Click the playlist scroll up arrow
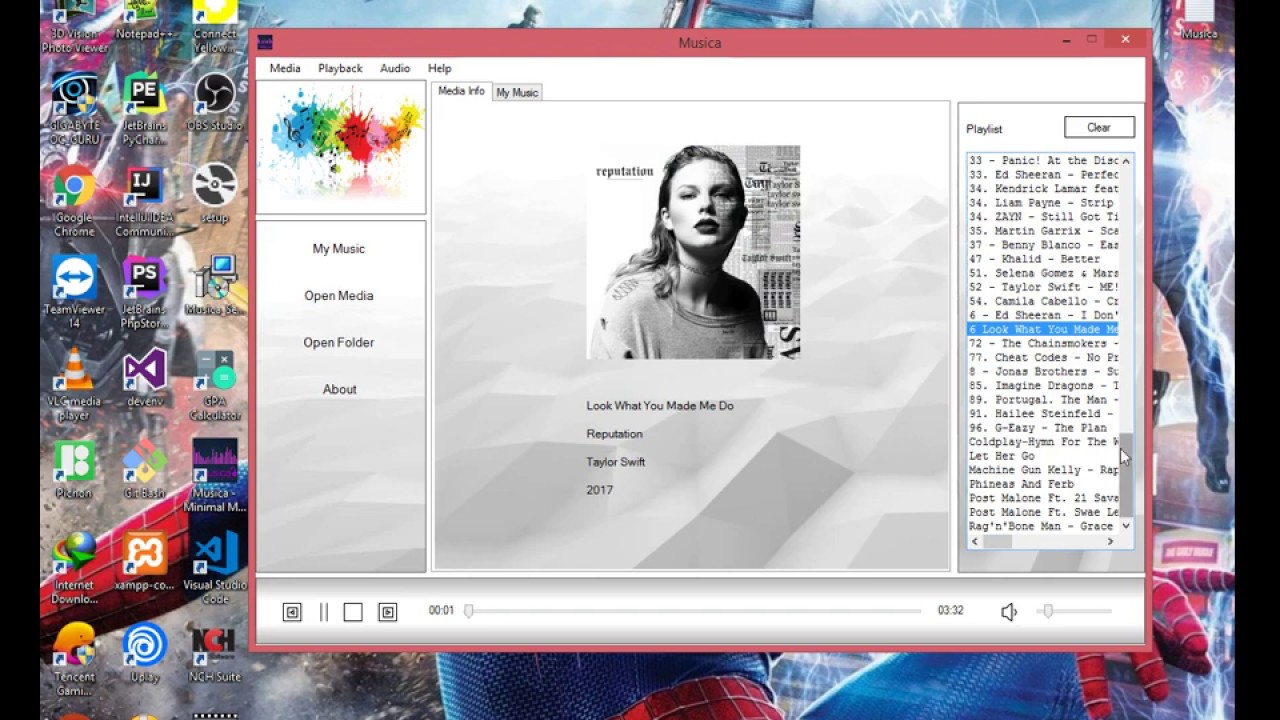The image size is (1280, 720). pyautogui.click(x=1126, y=161)
